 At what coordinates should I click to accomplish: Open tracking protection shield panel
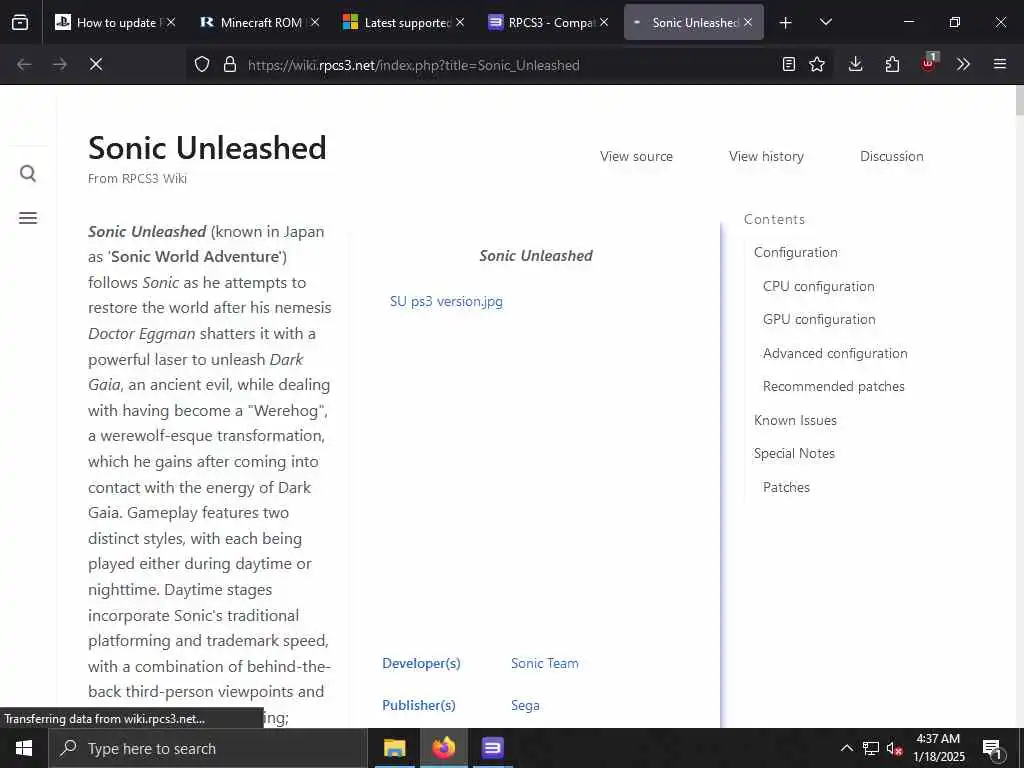pos(202,64)
